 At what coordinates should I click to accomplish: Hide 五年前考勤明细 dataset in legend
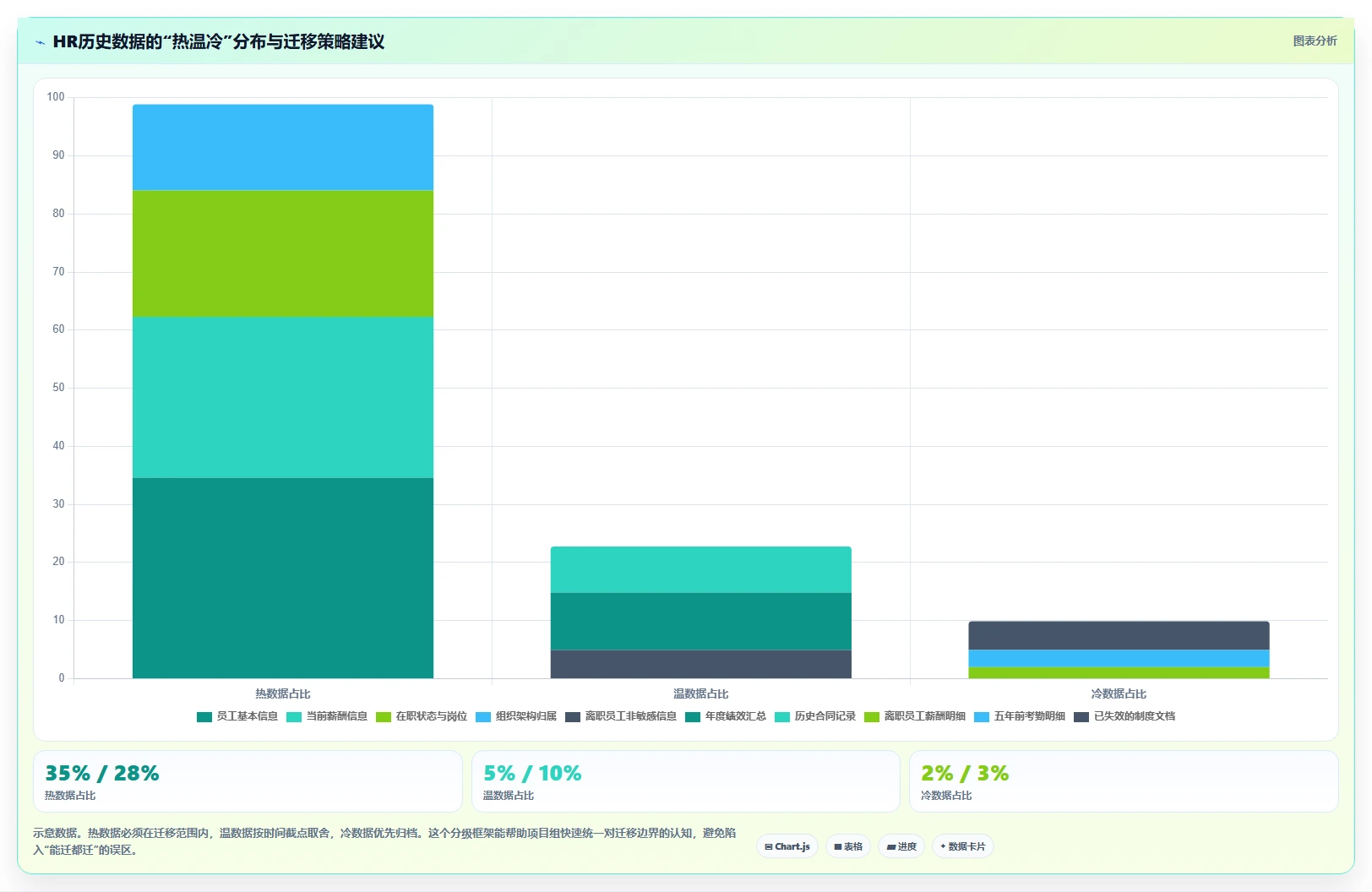(x=1020, y=716)
